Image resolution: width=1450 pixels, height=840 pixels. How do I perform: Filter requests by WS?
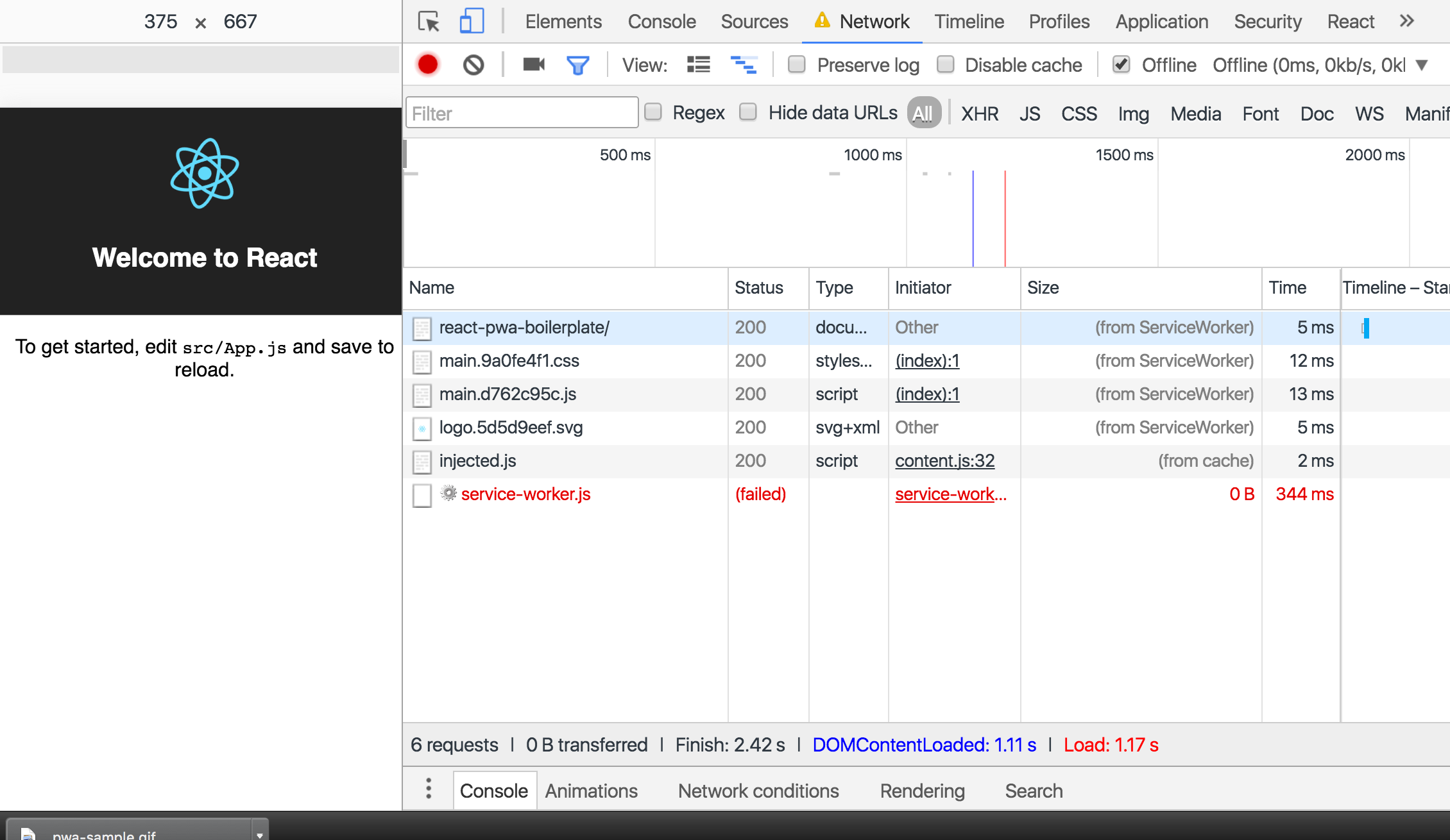1369,113
